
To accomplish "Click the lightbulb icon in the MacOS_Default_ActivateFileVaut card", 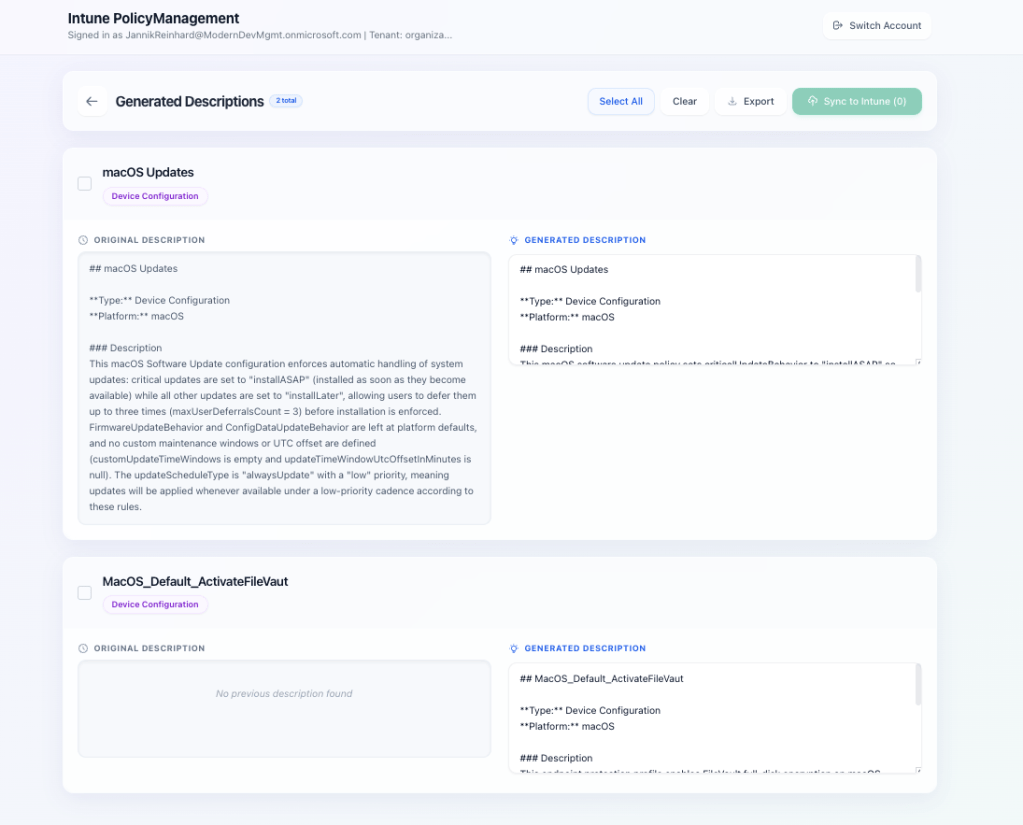I will pos(514,648).
